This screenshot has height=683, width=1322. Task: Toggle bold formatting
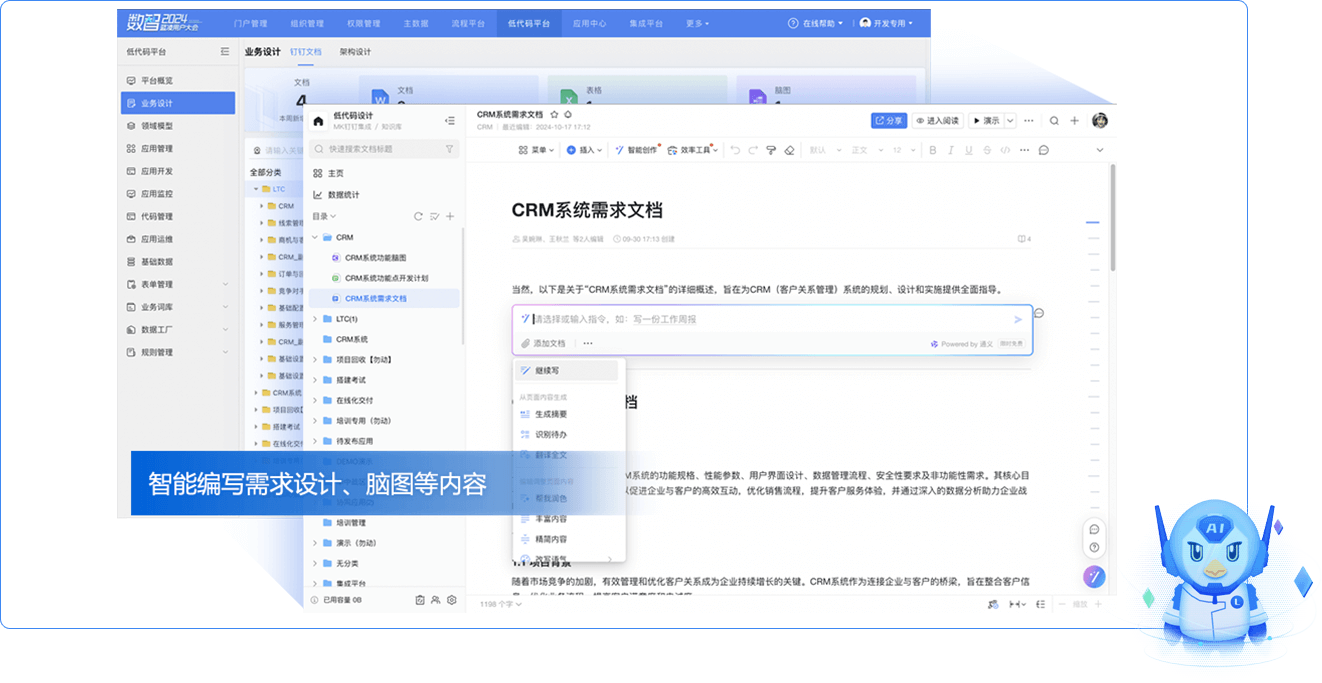click(x=933, y=150)
